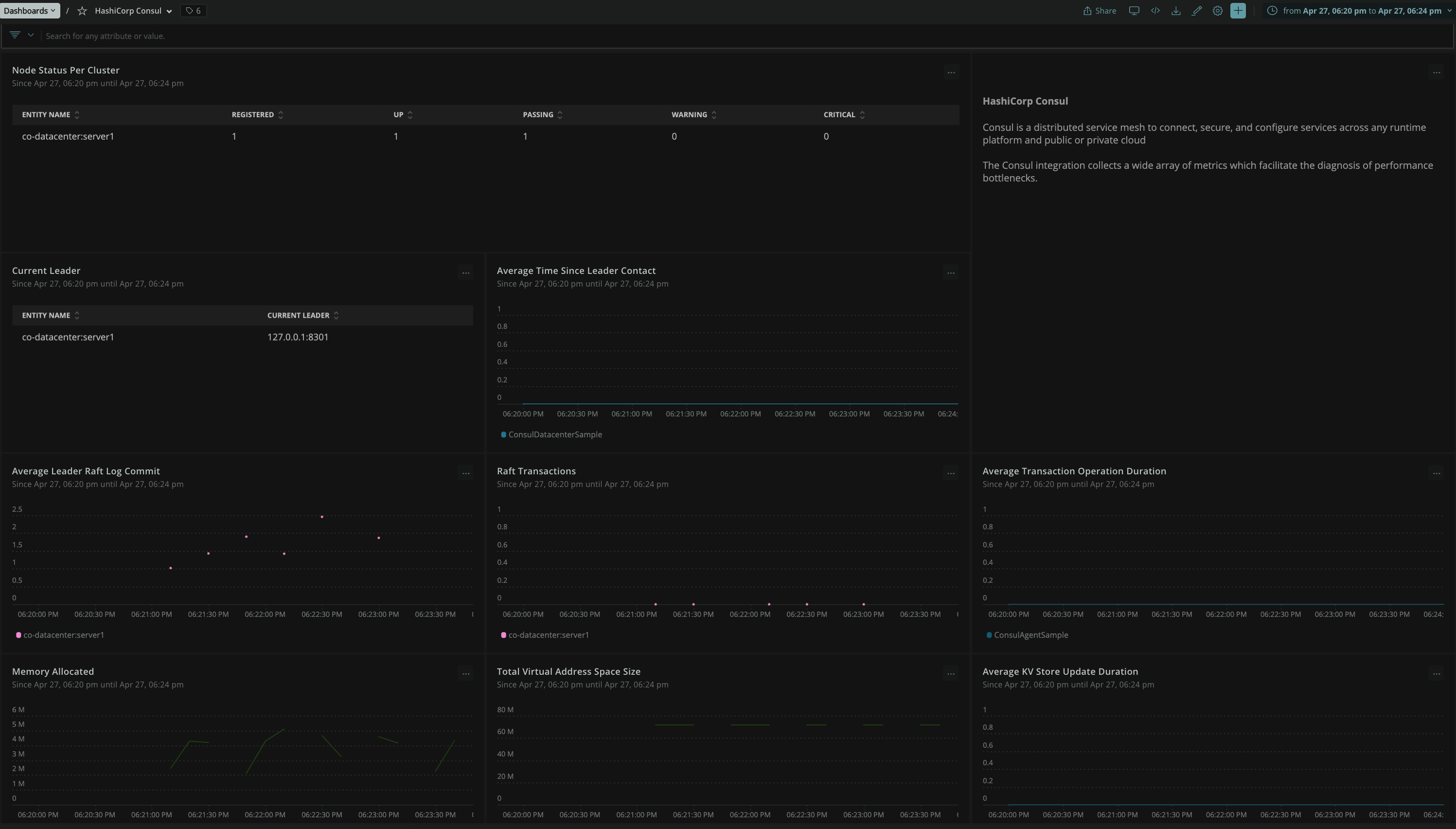Click the tags icon showing 6
This screenshot has height=829, width=1456.
pos(194,11)
